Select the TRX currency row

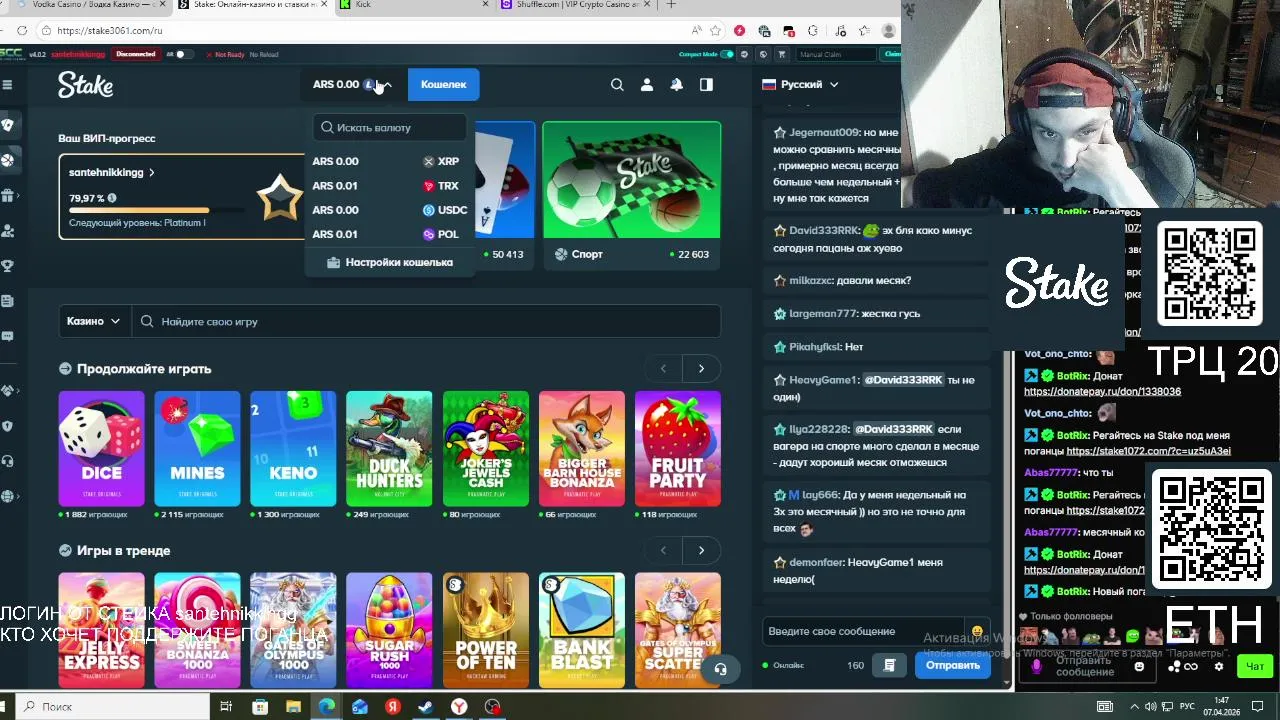point(388,186)
